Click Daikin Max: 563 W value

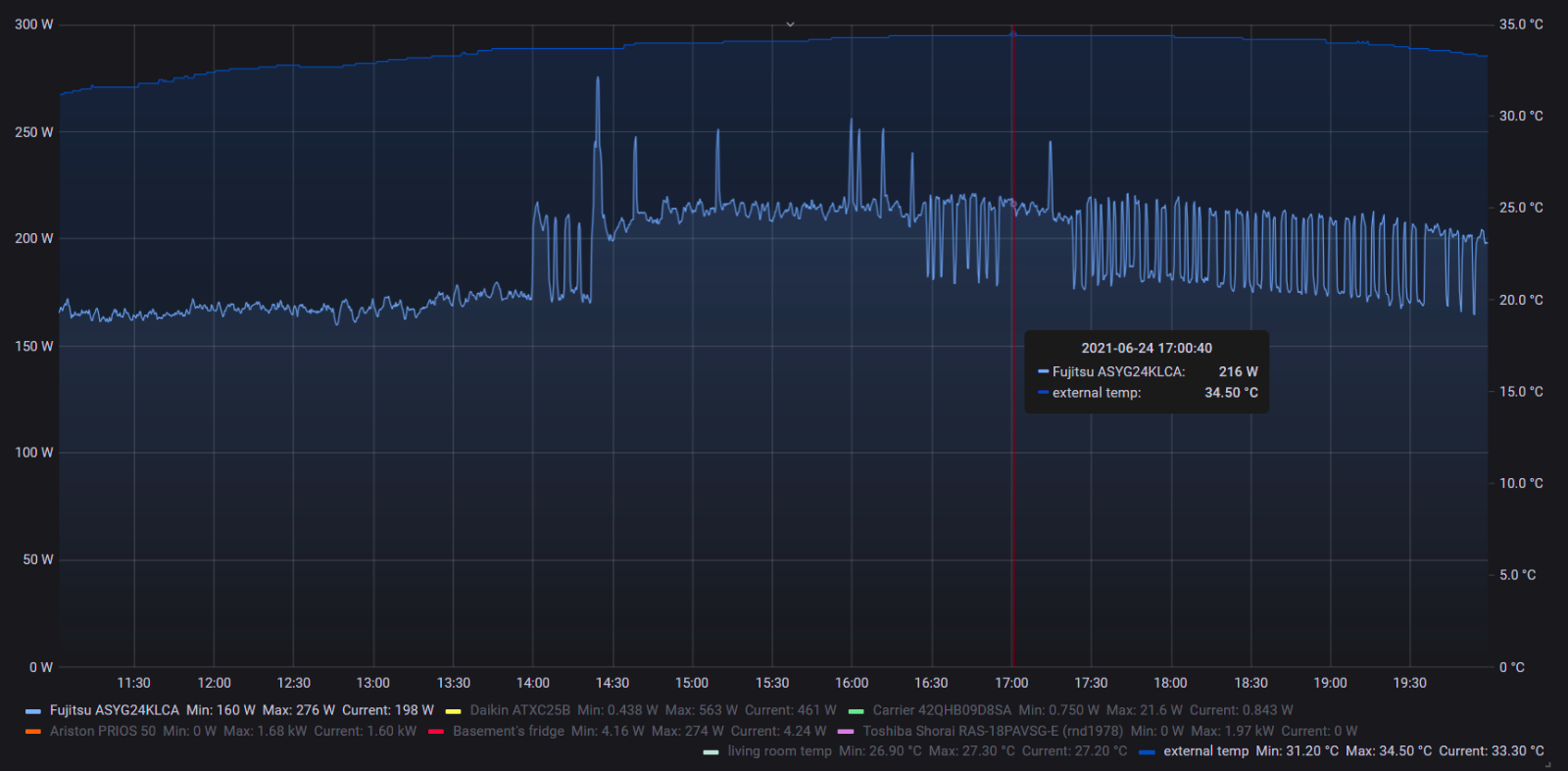[702, 710]
